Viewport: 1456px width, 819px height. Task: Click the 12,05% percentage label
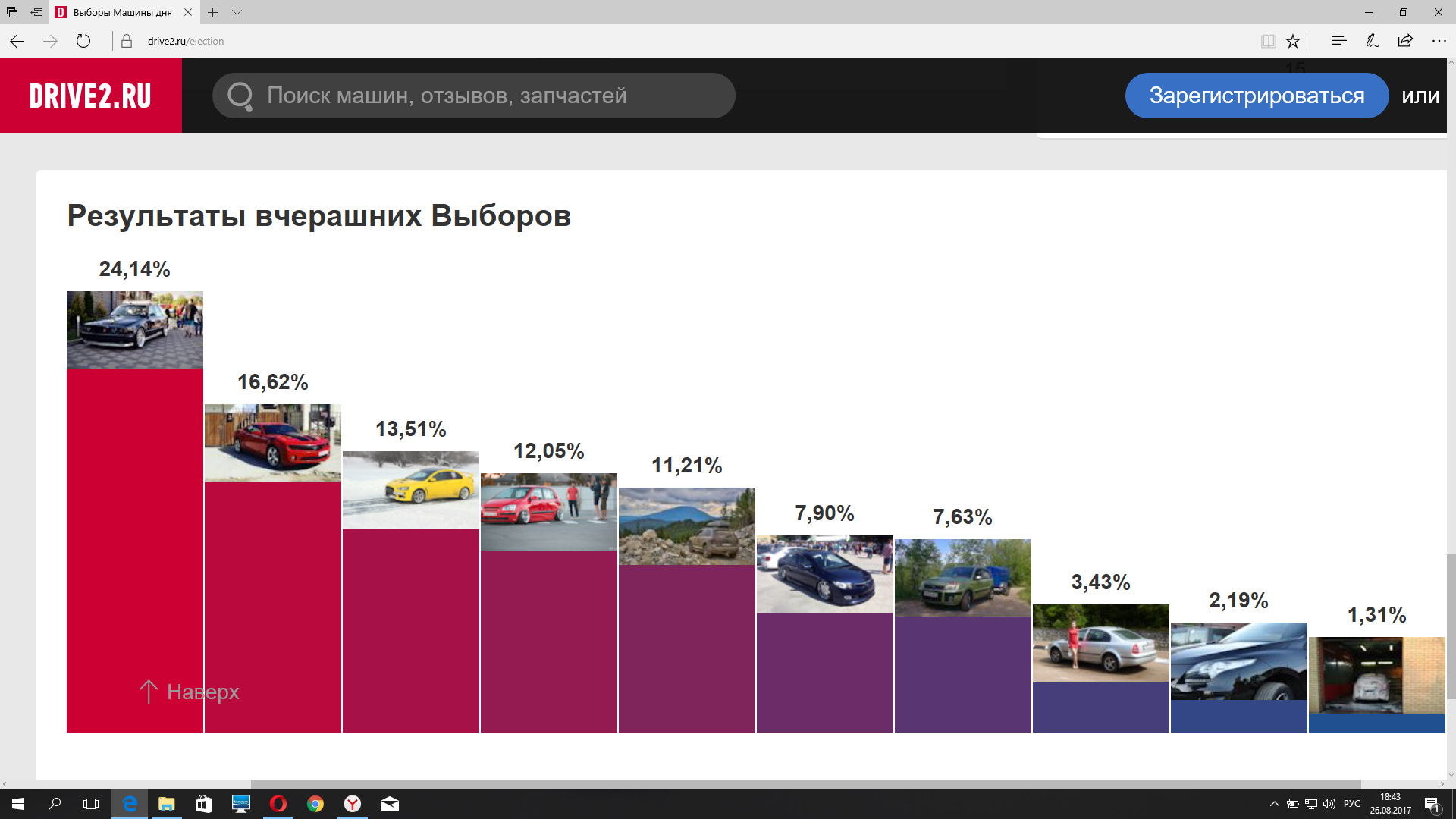pyautogui.click(x=549, y=451)
